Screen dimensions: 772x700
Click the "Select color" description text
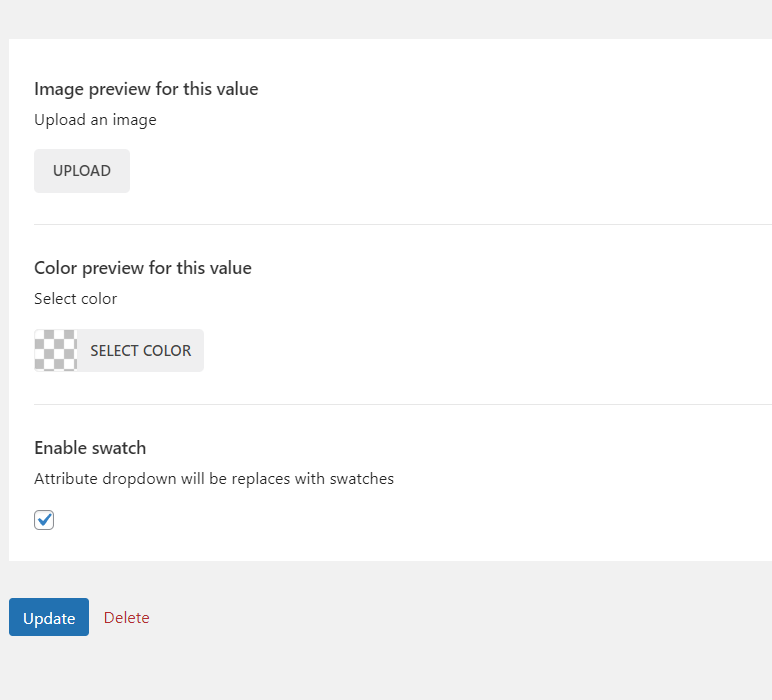(75, 299)
